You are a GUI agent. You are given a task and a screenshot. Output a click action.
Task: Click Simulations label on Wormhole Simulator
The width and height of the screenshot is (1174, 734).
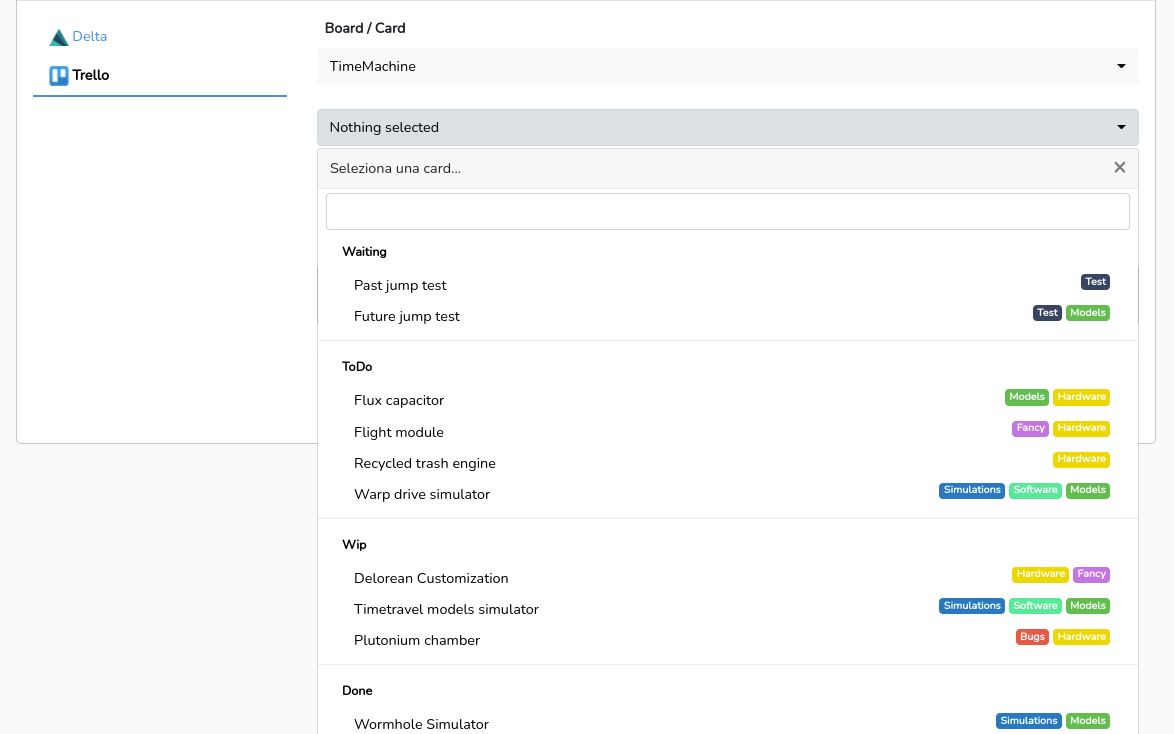pos(1029,721)
